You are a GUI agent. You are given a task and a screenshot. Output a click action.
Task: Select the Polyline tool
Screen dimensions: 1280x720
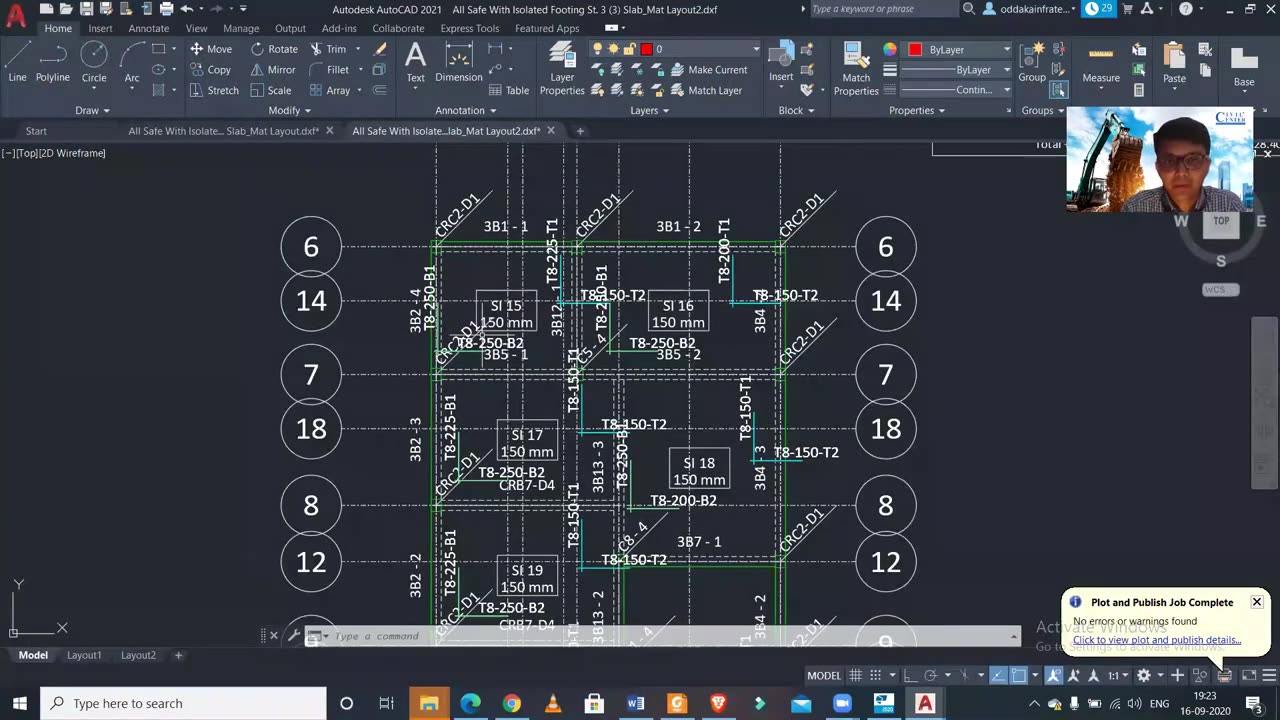point(53,62)
